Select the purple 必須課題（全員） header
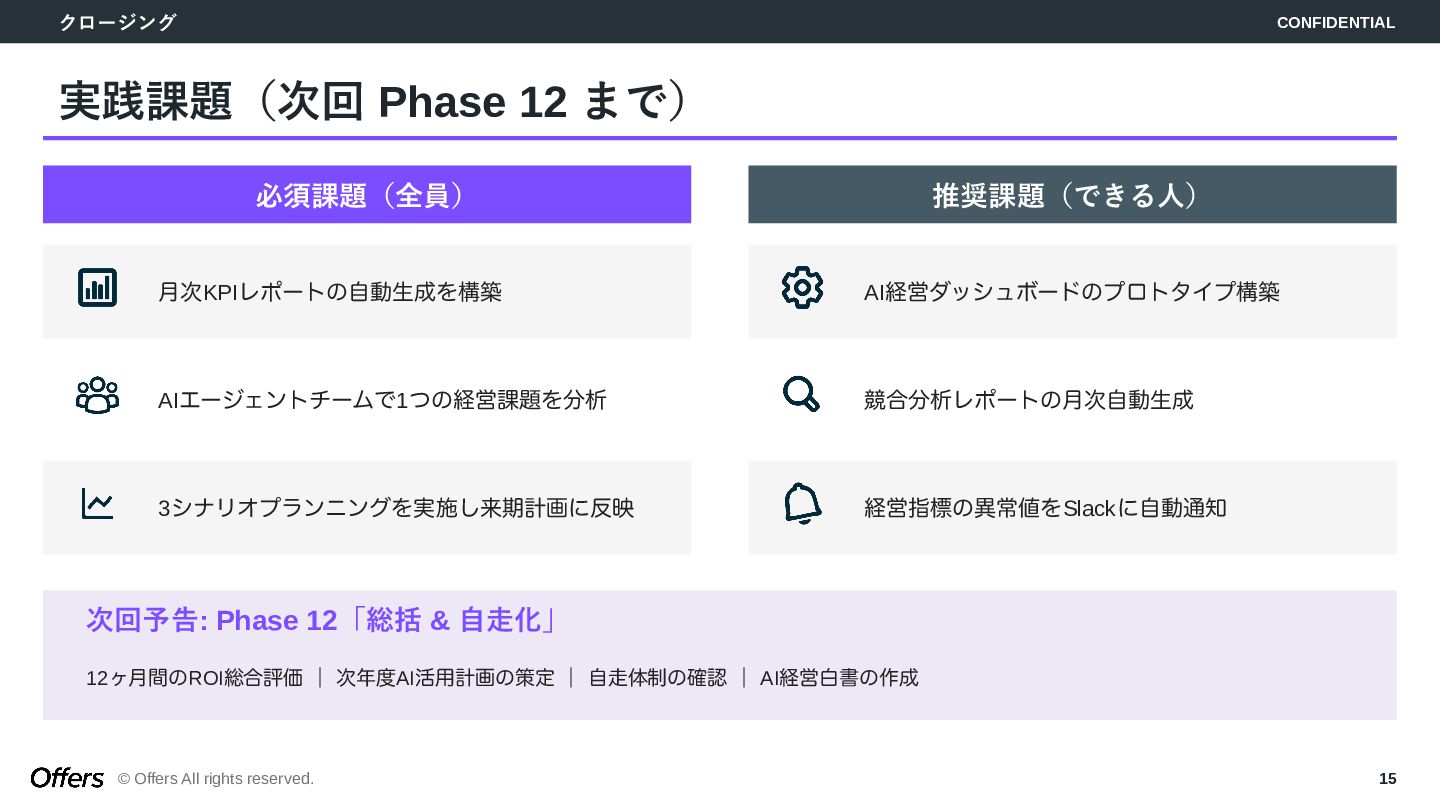This screenshot has height=810, width=1440. point(366,195)
